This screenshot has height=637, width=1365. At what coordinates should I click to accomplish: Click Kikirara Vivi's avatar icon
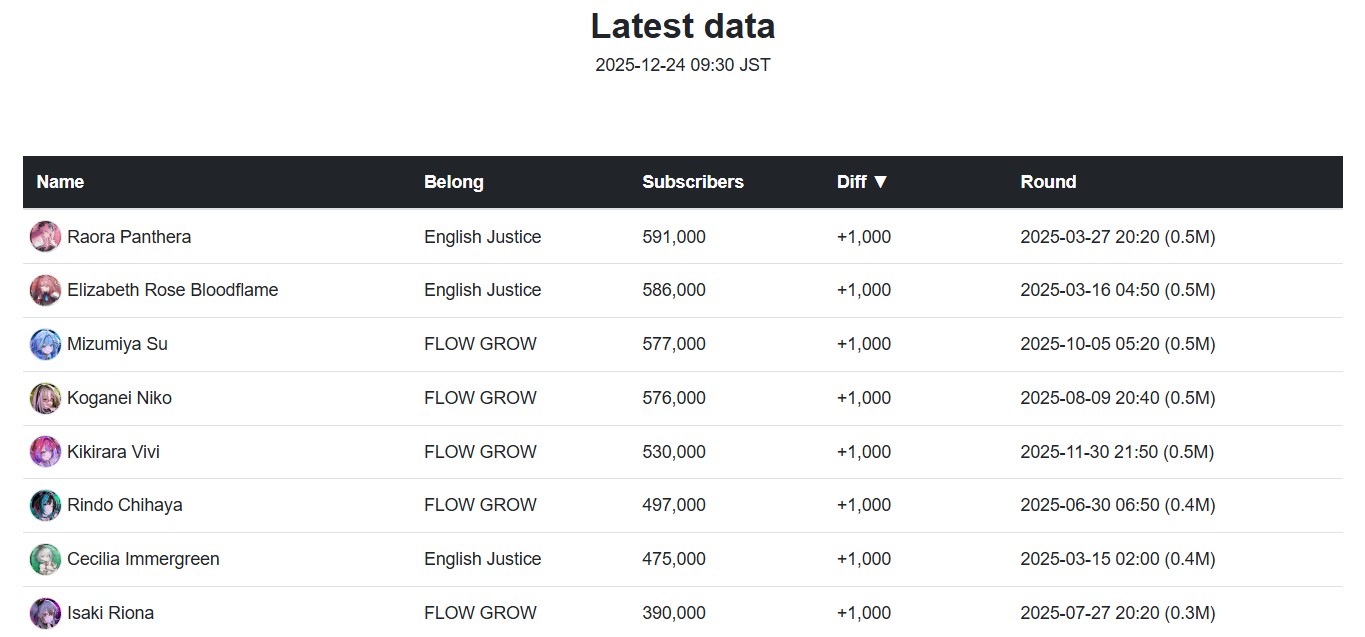(45, 452)
